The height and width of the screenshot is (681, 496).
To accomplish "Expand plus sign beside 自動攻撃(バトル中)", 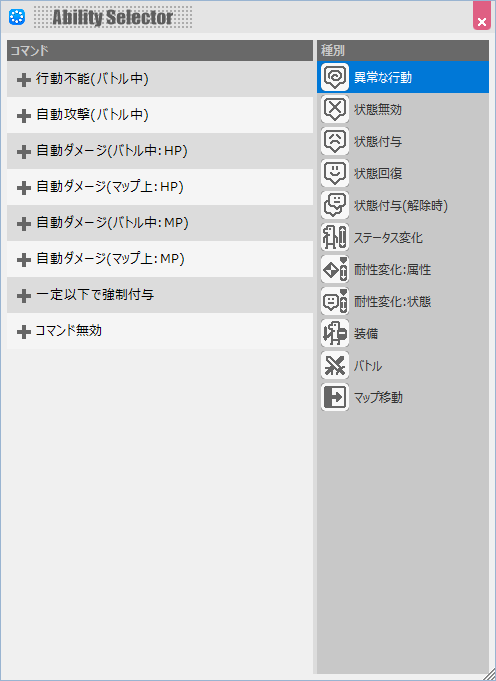I will pyautogui.click(x=23, y=116).
